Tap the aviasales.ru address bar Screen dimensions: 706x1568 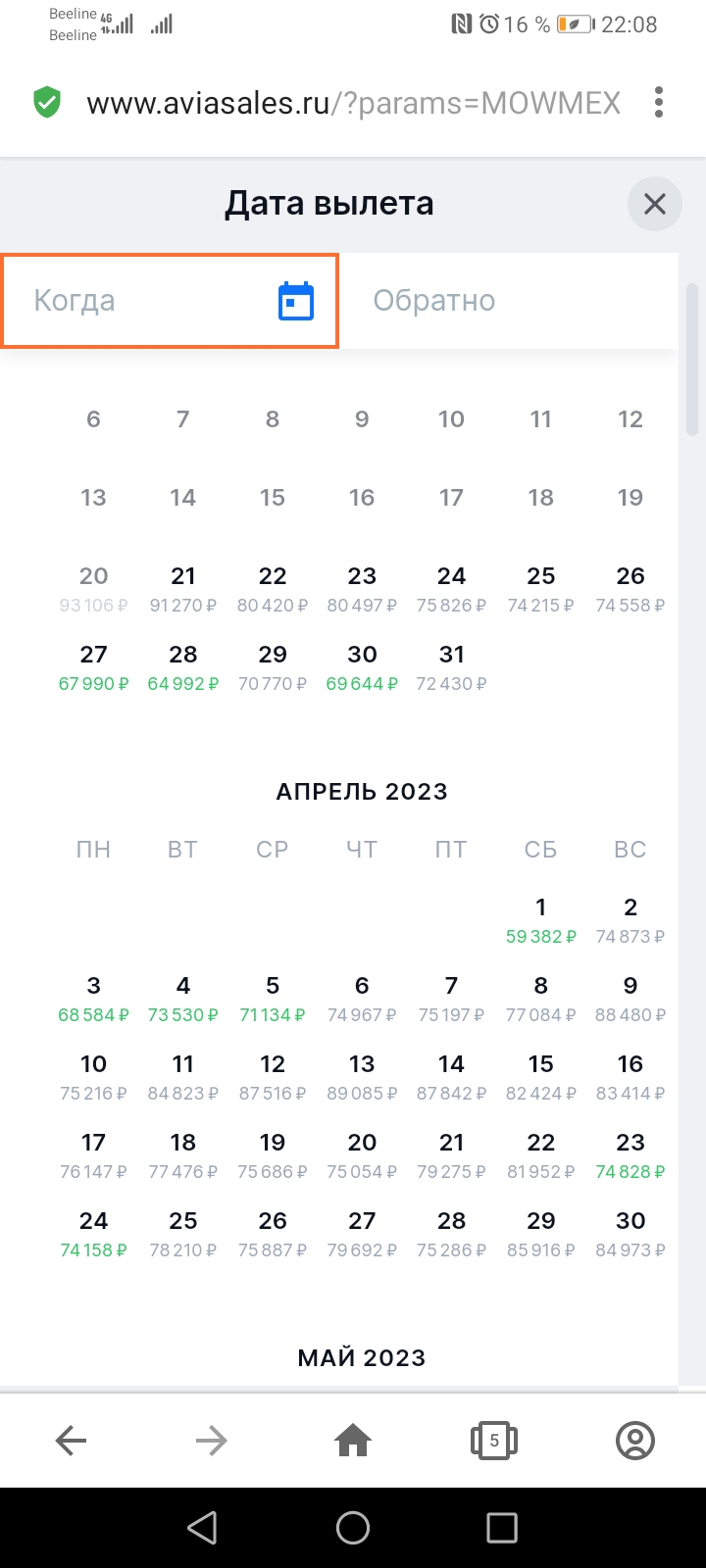[353, 102]
